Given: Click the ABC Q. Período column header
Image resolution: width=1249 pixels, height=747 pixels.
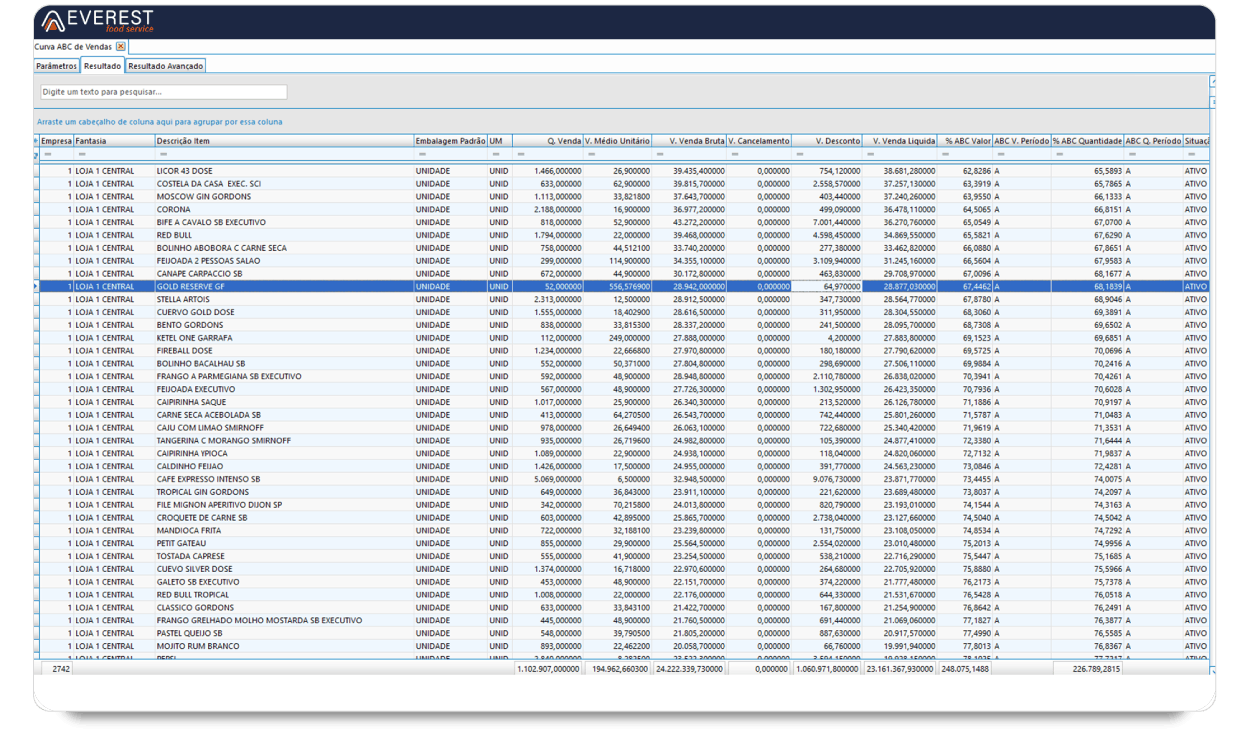Looking at the screenshot, I should [x=1153, y=141].
